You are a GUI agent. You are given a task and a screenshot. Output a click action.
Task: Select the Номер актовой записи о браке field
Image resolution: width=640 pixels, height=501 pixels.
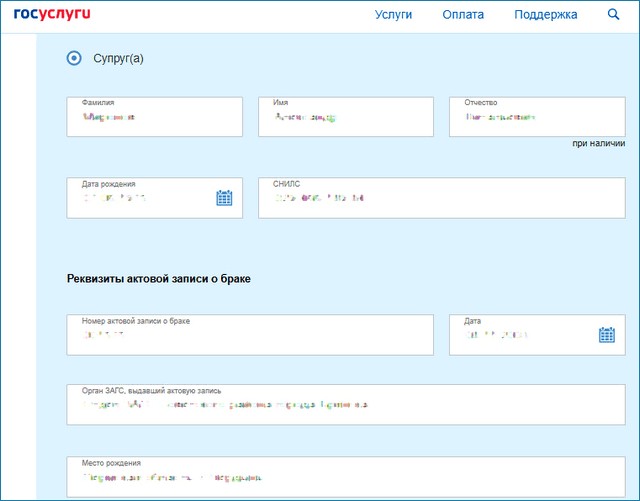(x=250, y=335)
